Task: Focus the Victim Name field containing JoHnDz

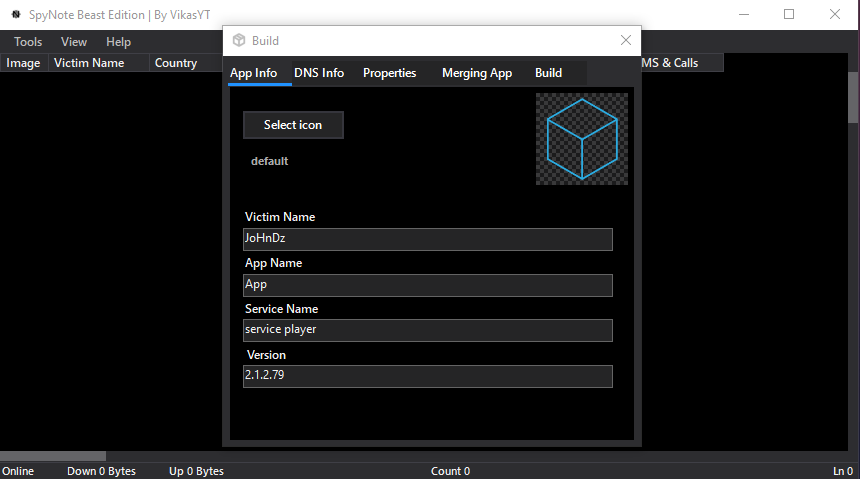Action: click(x=428, y=239)
